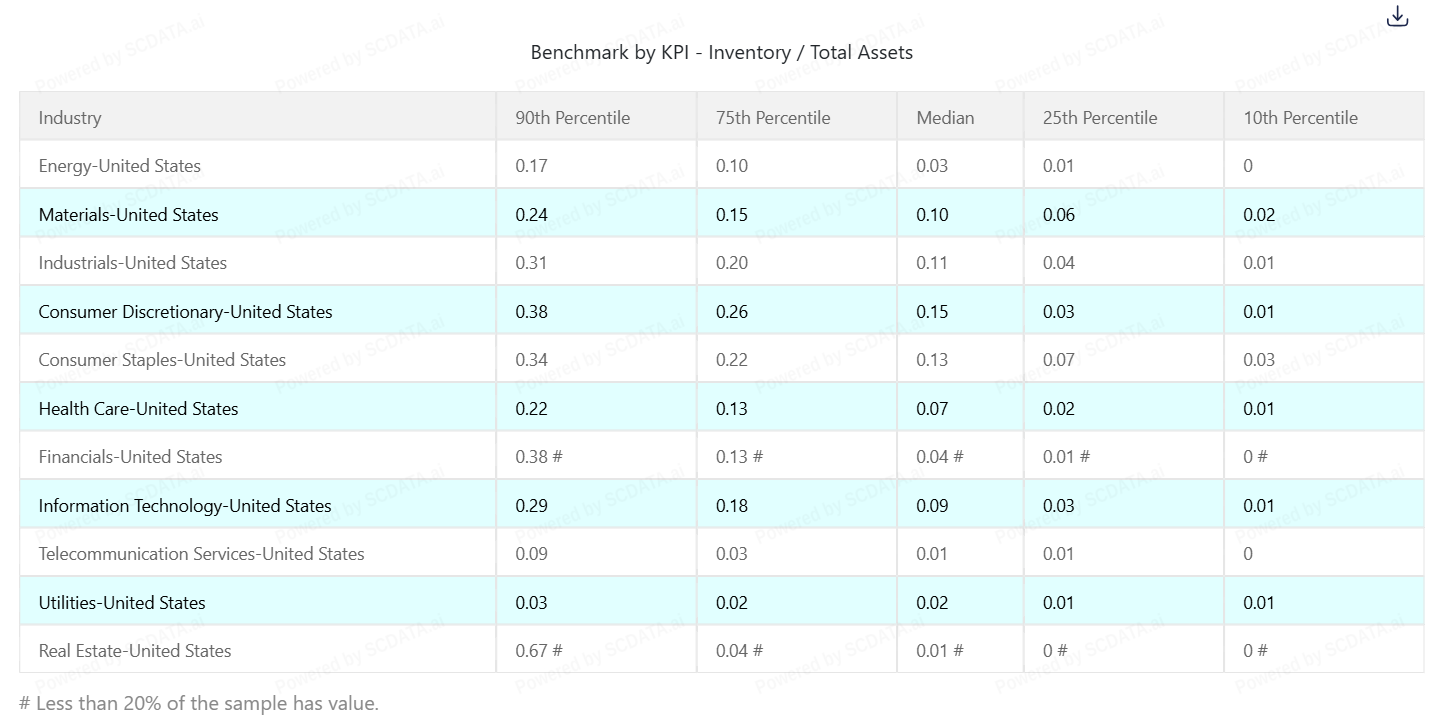Click Consumer Discretionary-United States industry cell
This screenshot has width=1443, height=728.
point(185,312)
